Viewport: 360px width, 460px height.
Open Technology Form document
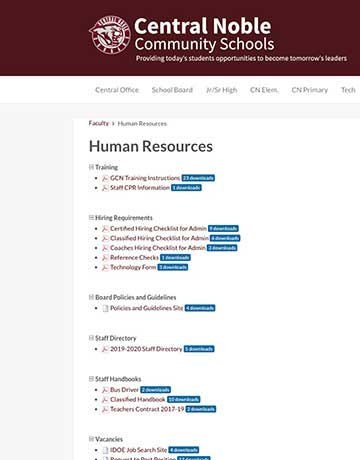pos(133,267)
